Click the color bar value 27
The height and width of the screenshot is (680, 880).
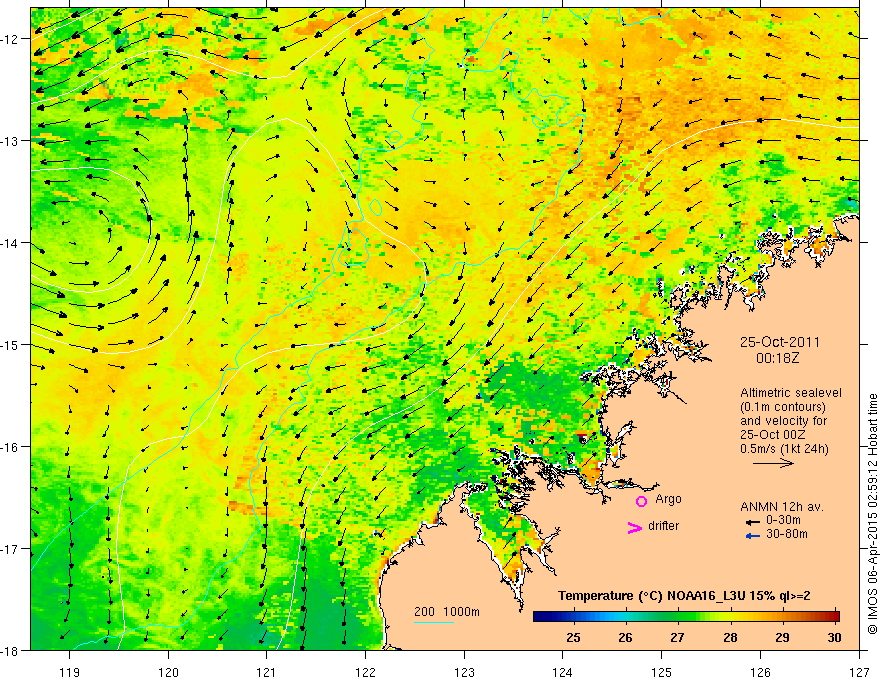coord(677,638)
